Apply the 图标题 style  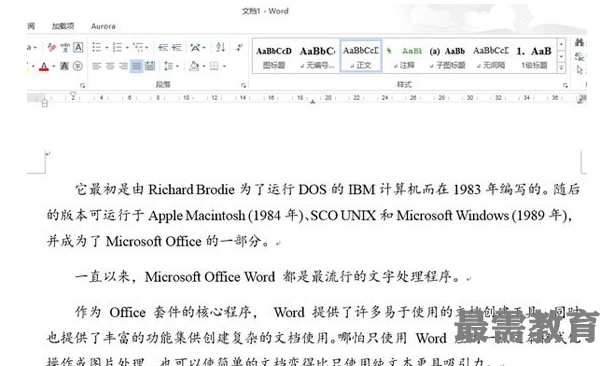(x=274, y=57)
